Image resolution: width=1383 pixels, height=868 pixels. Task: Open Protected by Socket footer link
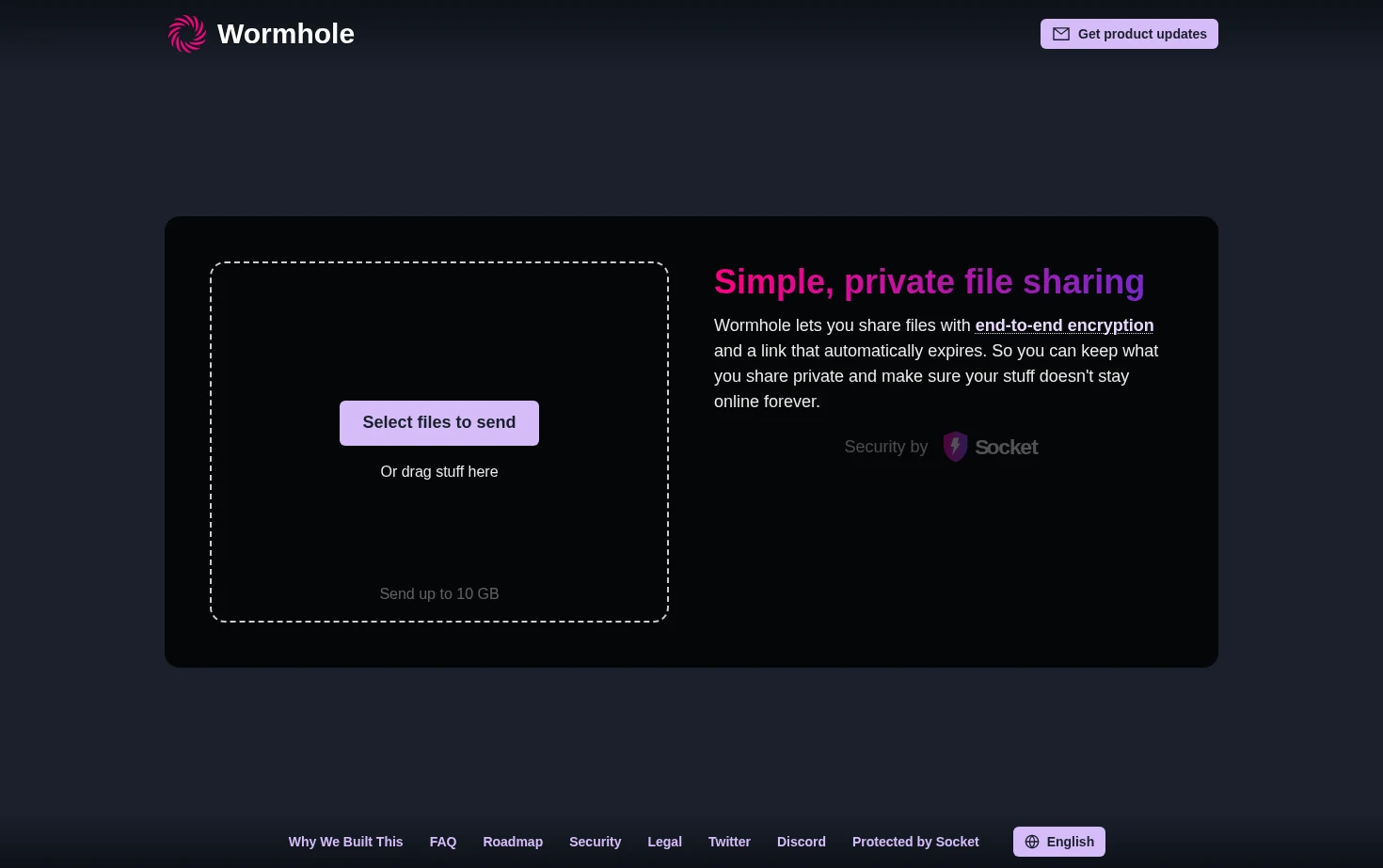point(915,842)
